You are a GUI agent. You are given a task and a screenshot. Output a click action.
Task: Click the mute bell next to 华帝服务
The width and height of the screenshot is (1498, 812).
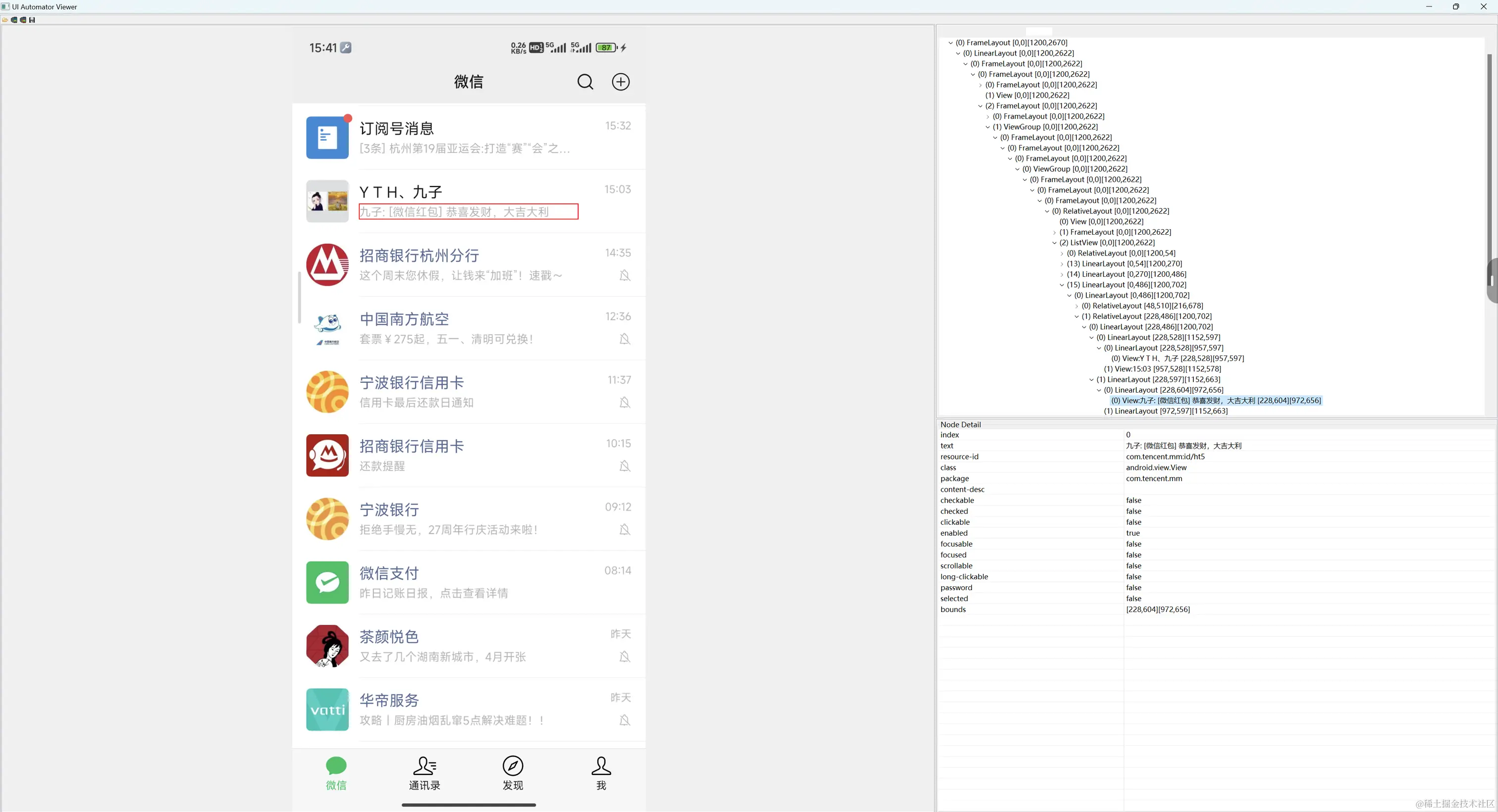point(624,719)
